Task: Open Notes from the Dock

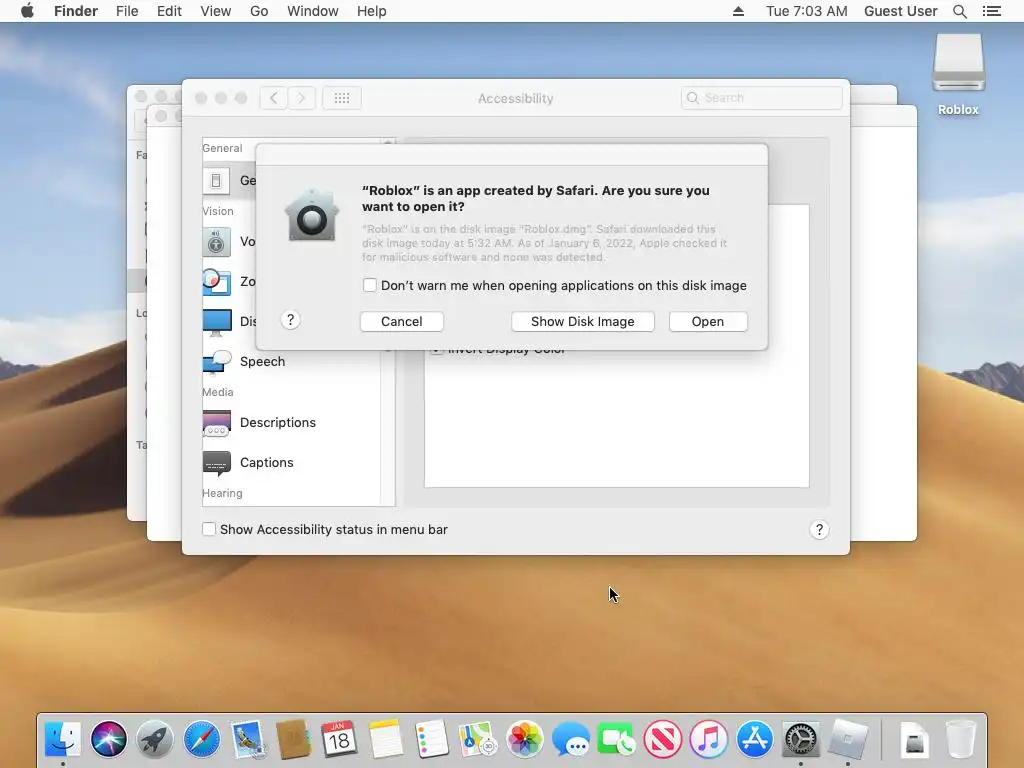Action: [x=386, y=740]
